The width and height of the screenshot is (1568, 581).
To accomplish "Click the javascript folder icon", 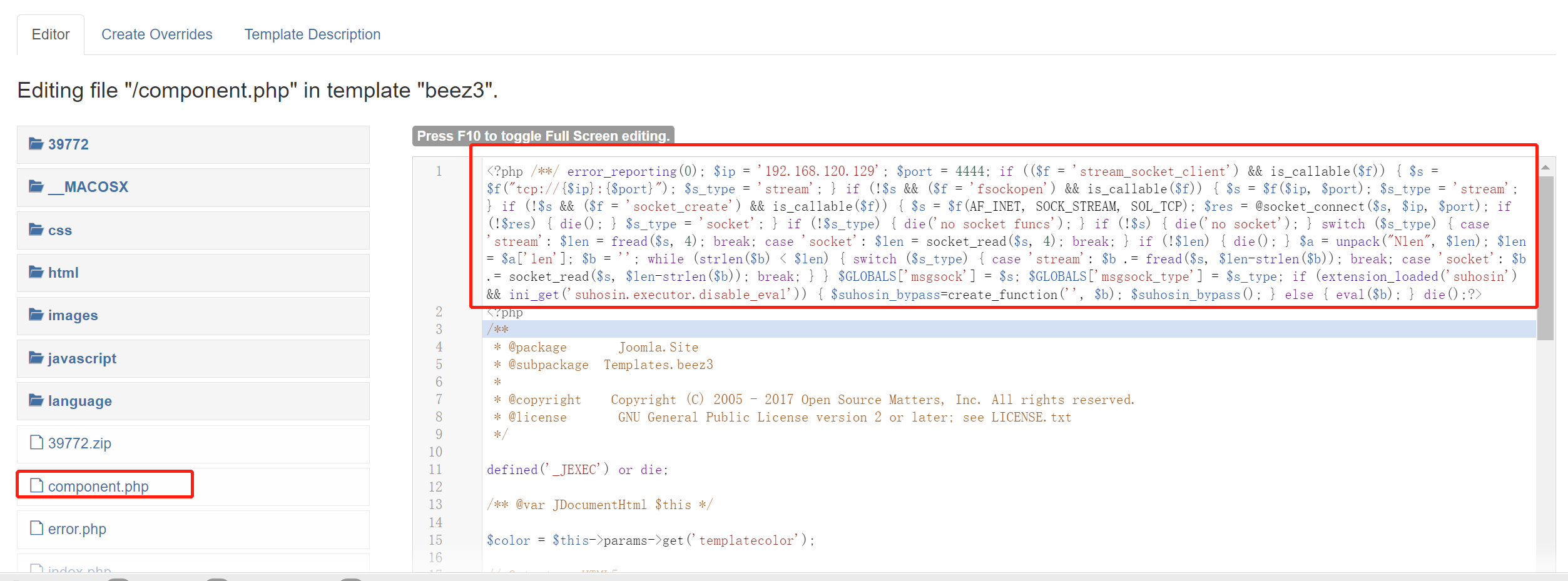I will [x=36, y=357].
